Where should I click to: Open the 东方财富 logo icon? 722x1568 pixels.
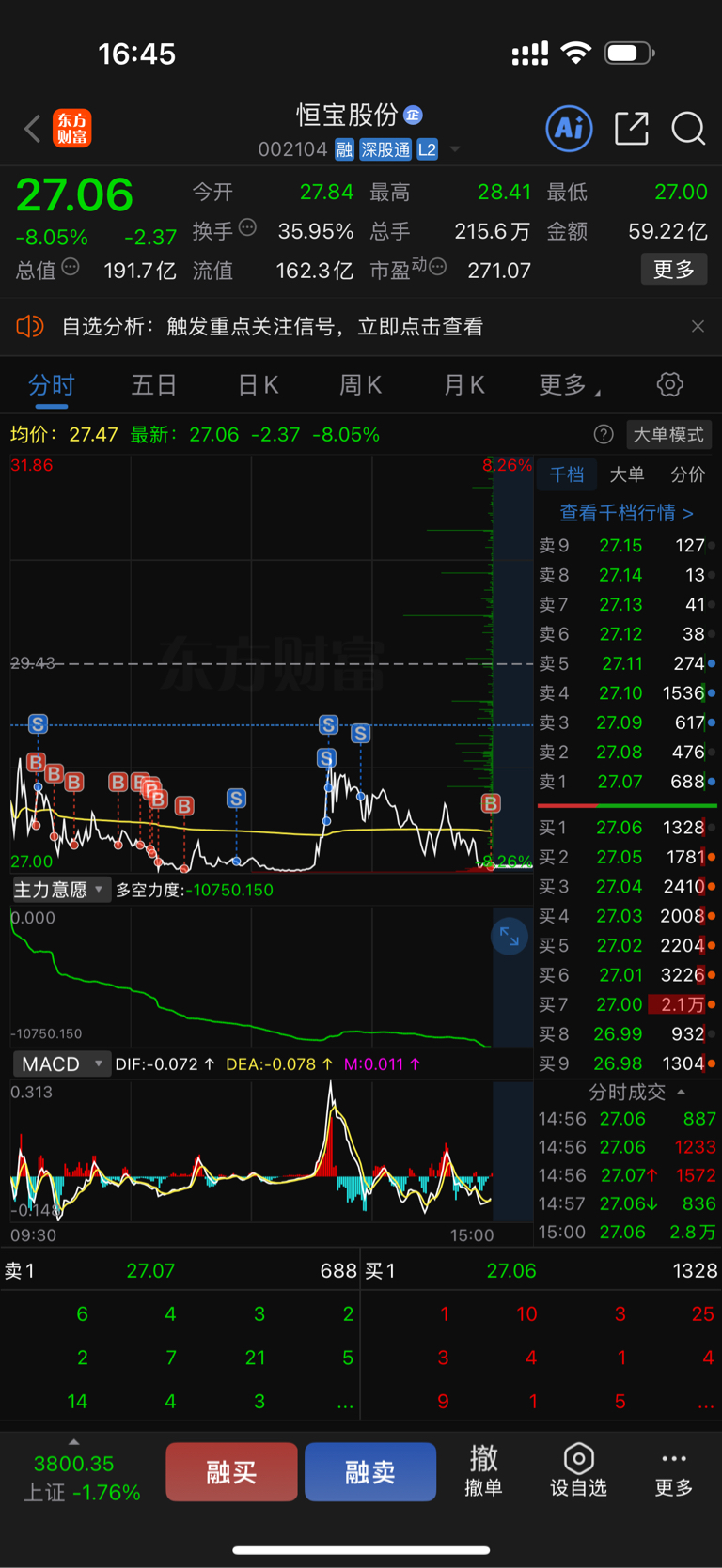coord(72,128)
